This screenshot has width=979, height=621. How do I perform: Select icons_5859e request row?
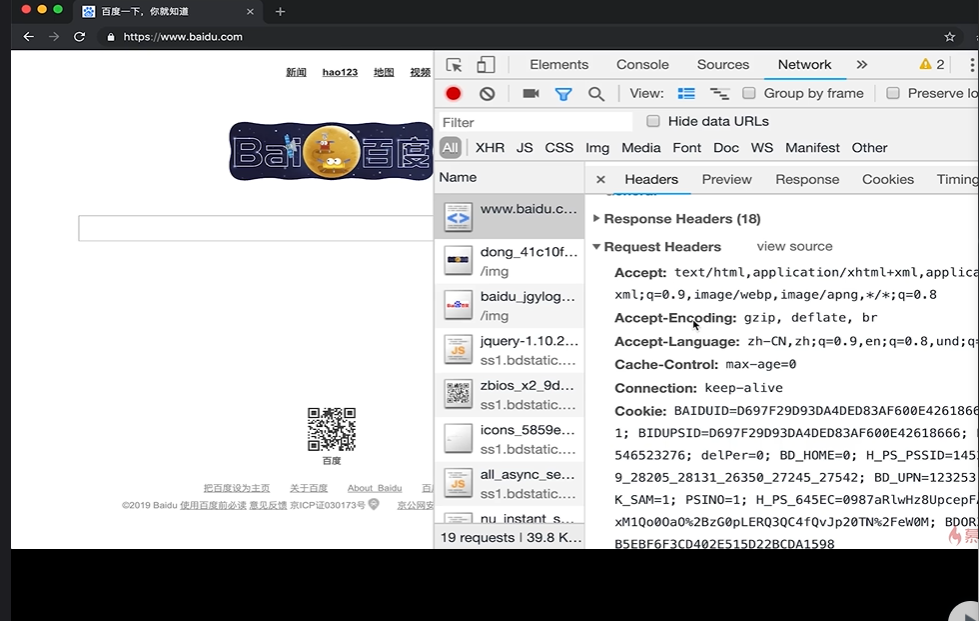tap(509, 439)
